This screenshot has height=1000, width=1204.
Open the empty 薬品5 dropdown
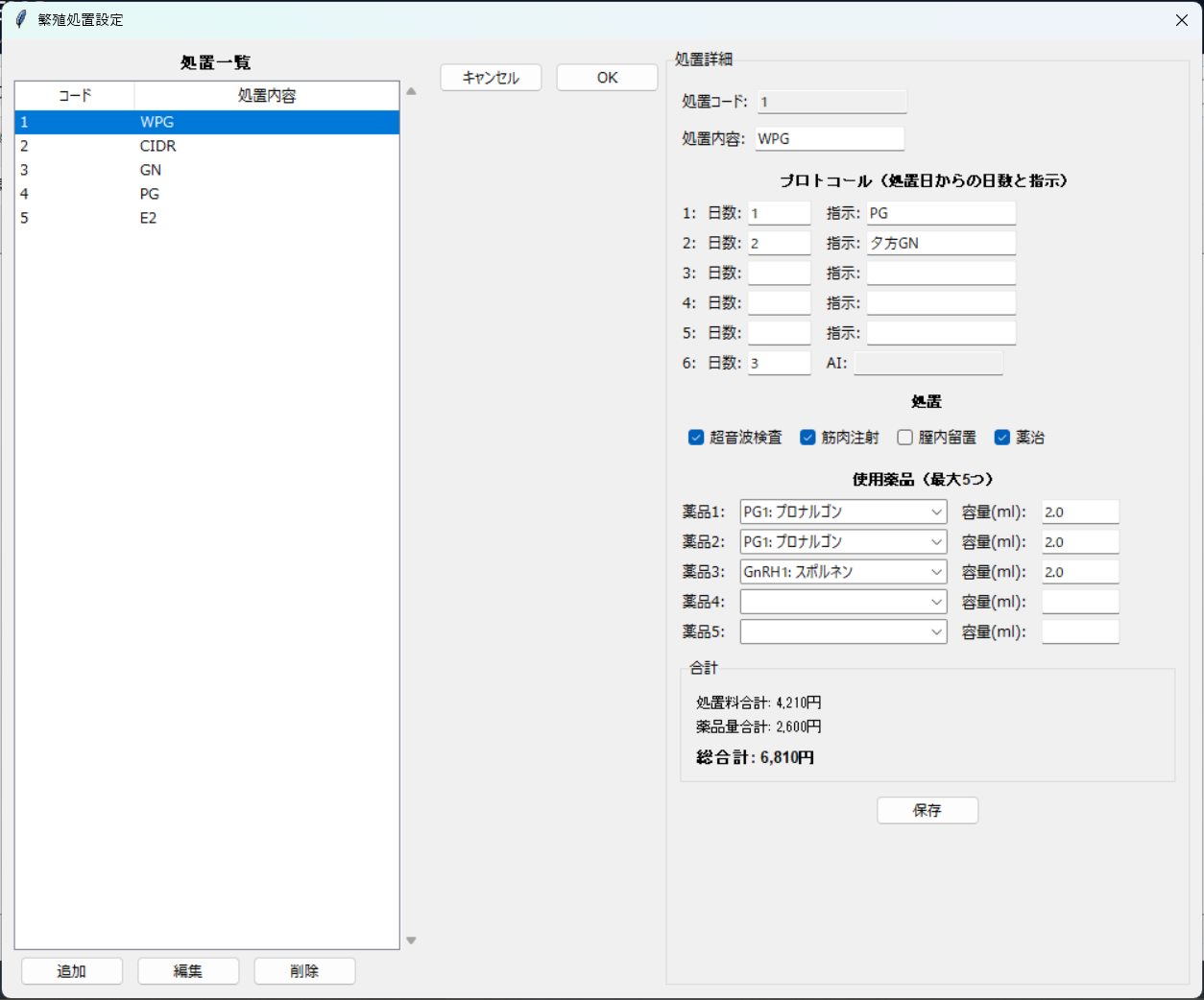click(843, 631)
